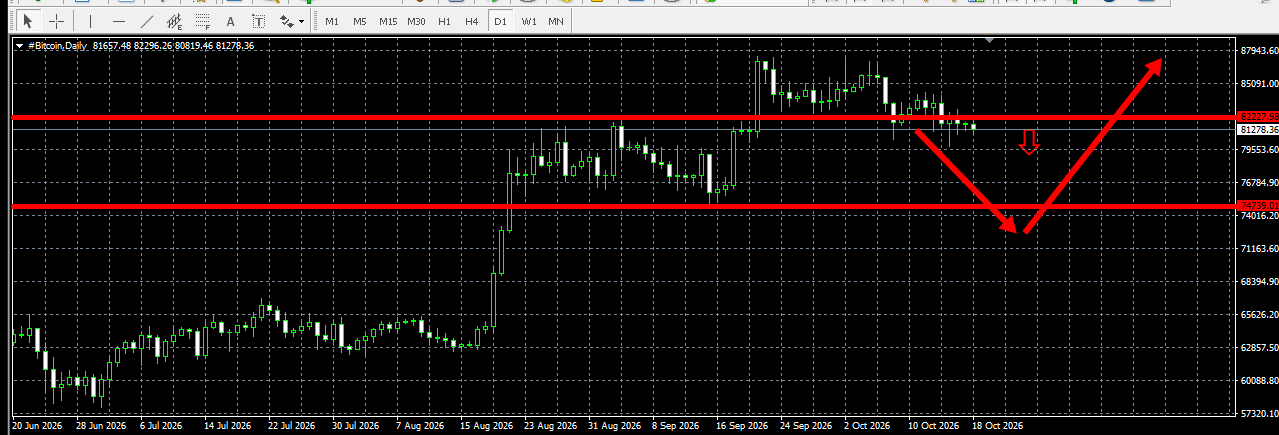Click the red price tag on the lower level line
The height and width of the screenshot is (435, 1279).
click(1257, 206)
